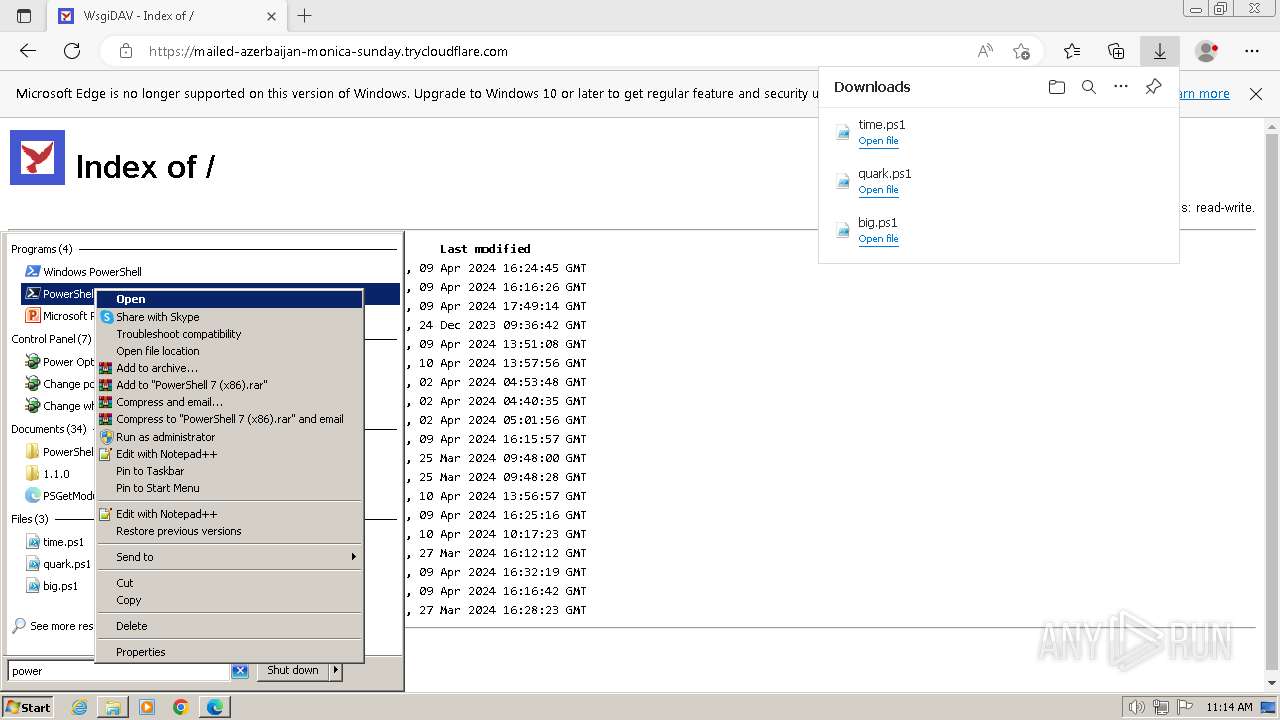Viewport: 1280px width, 720px height.
Task: Reload the page with refresh icon
Action: pos(72,51)
